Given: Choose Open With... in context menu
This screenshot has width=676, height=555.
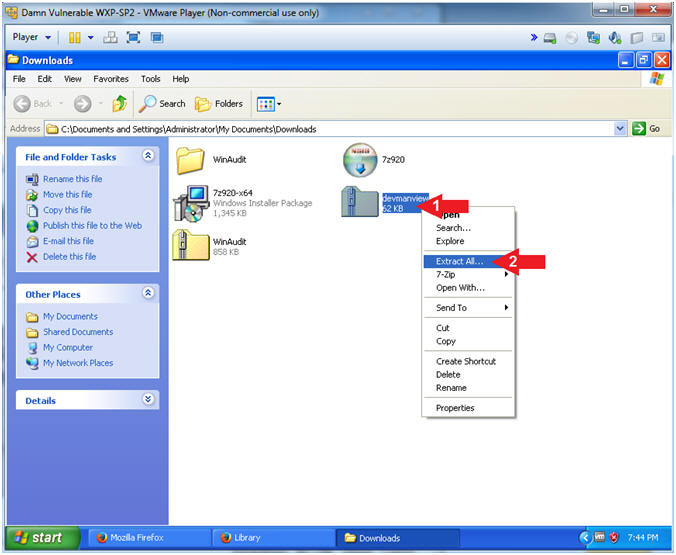Looking at the screenshot, I should [x=468, y=288].
